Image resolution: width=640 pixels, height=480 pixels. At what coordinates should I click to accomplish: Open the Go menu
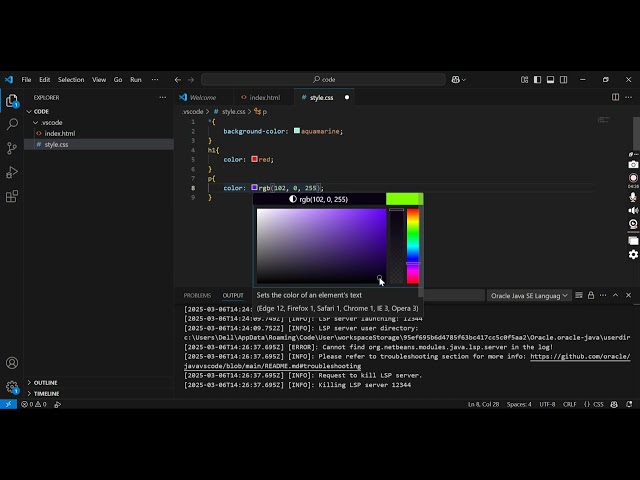pyautogui.click(x=118, y=80)
